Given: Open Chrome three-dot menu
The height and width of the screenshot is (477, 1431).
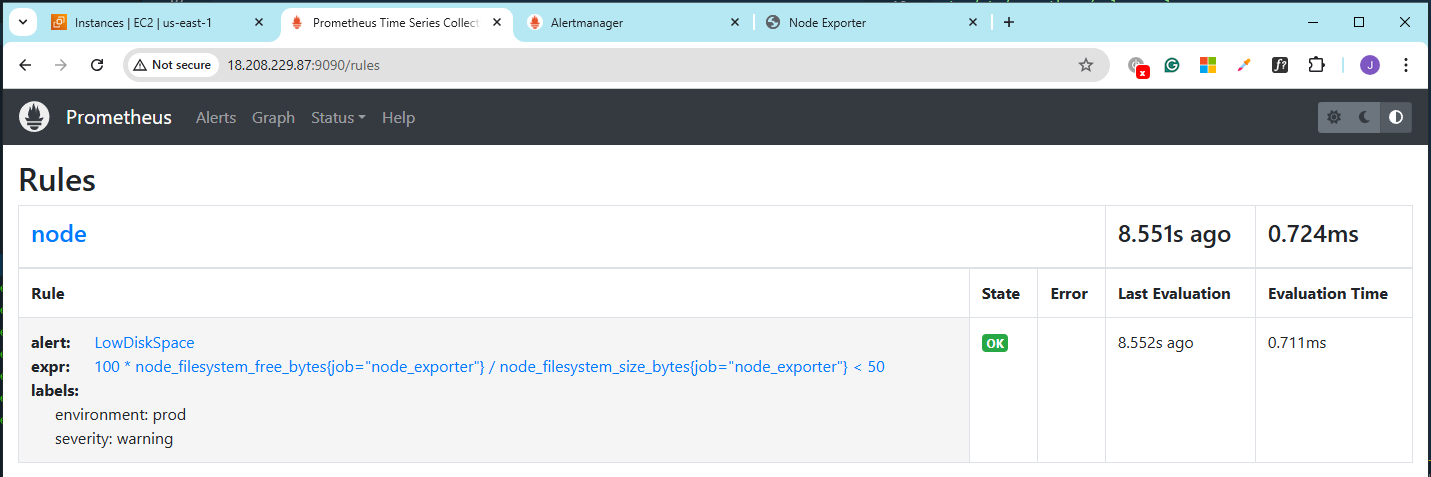Looking at the screenshot, I should point(1406,65).
